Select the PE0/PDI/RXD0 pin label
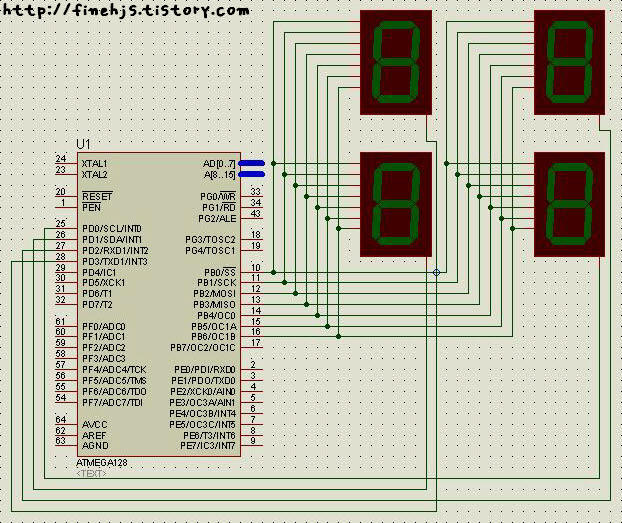 [205, 369]
